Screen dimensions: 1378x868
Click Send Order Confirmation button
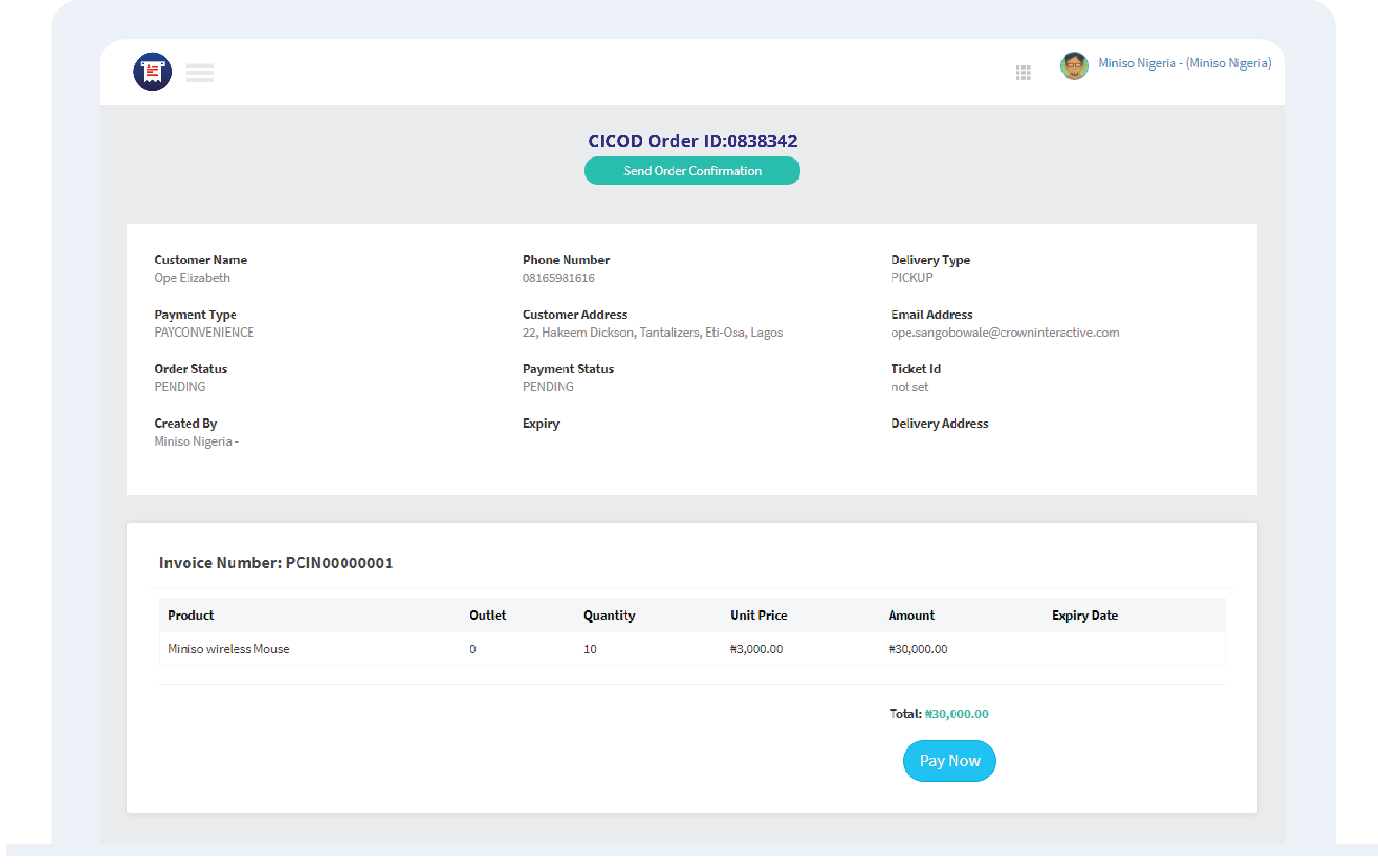pyautogui.click(x=692, y=171)
